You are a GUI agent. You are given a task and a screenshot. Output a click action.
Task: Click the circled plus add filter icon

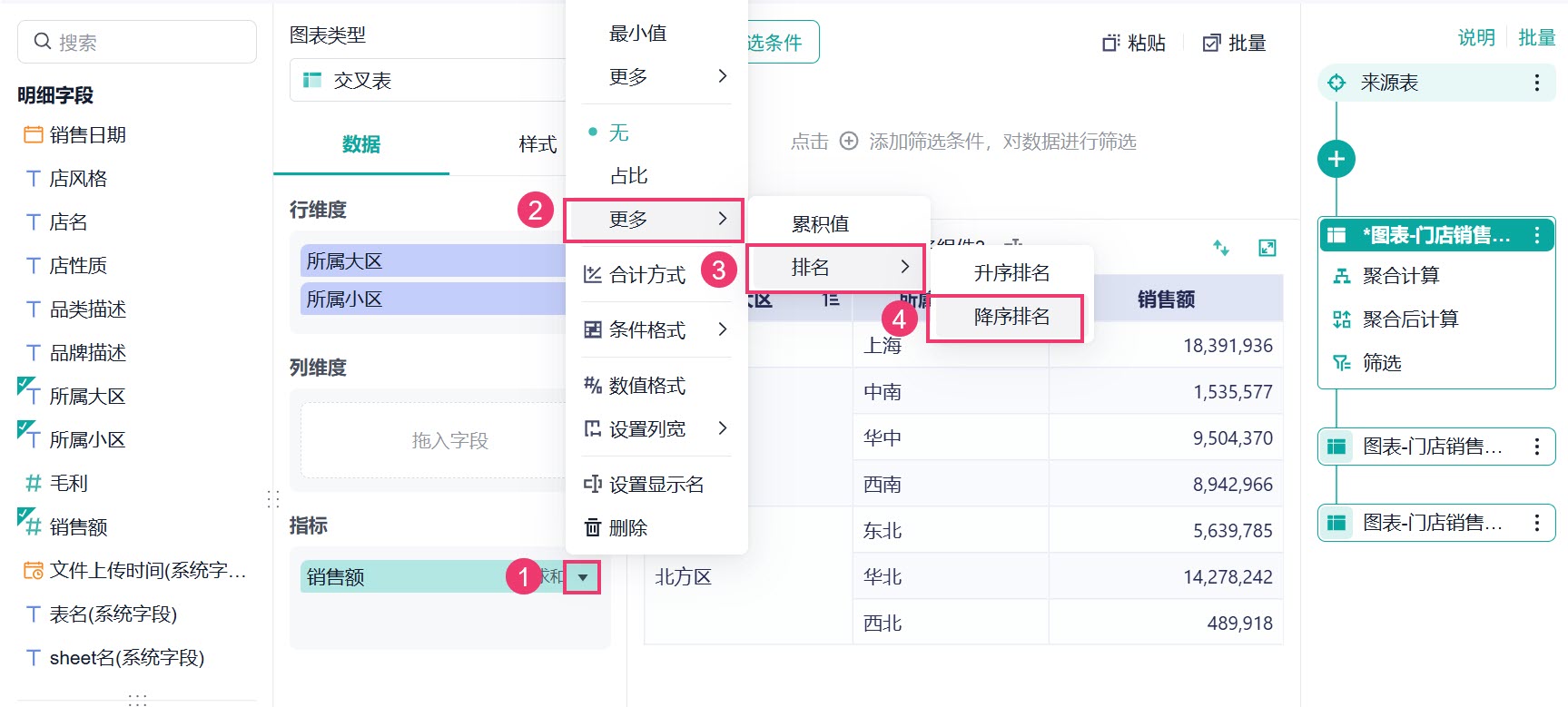[x=848, y=142]
